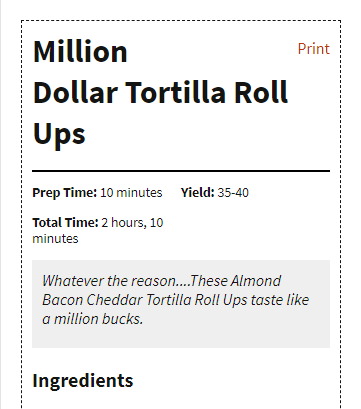Click the Ingredients heading
This screenshot has height=409, width=361.
83,380
